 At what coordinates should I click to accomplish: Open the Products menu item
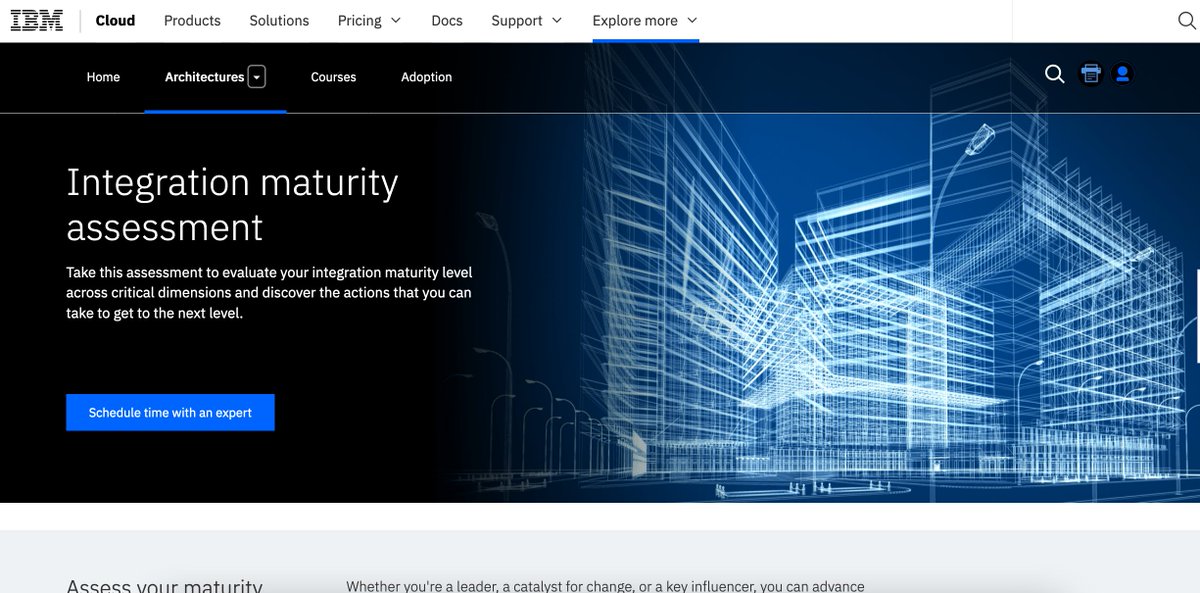pos(192,20)
